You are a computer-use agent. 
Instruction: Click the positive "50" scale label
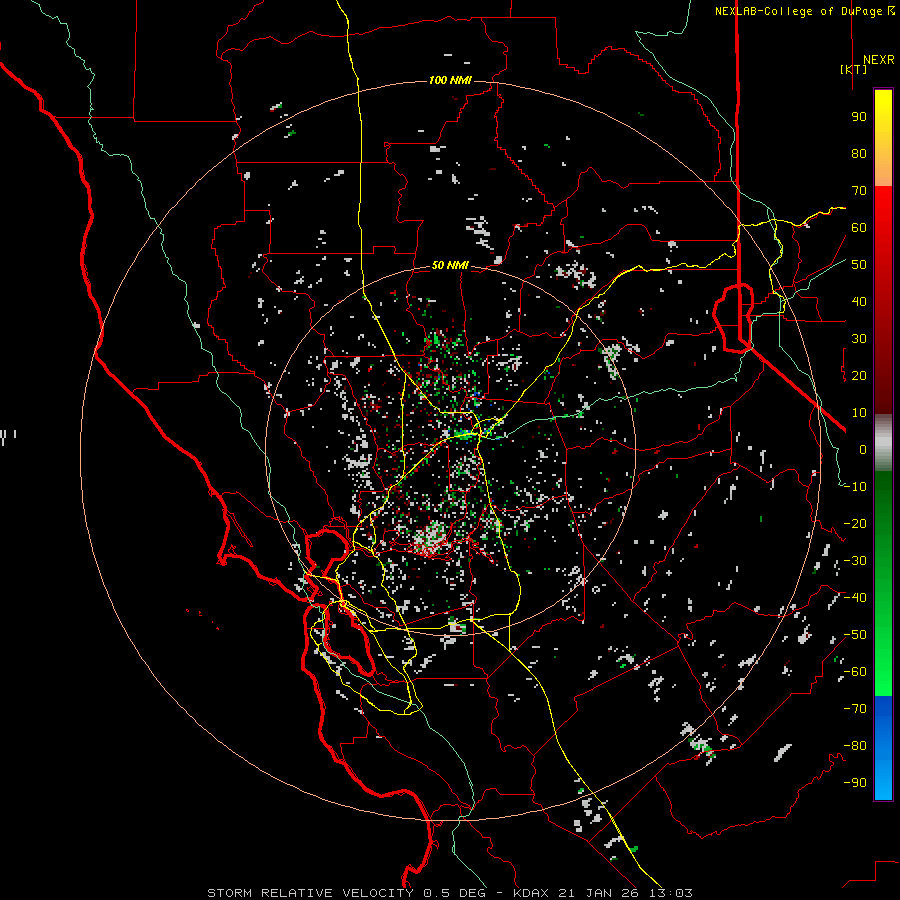[859, 265]
